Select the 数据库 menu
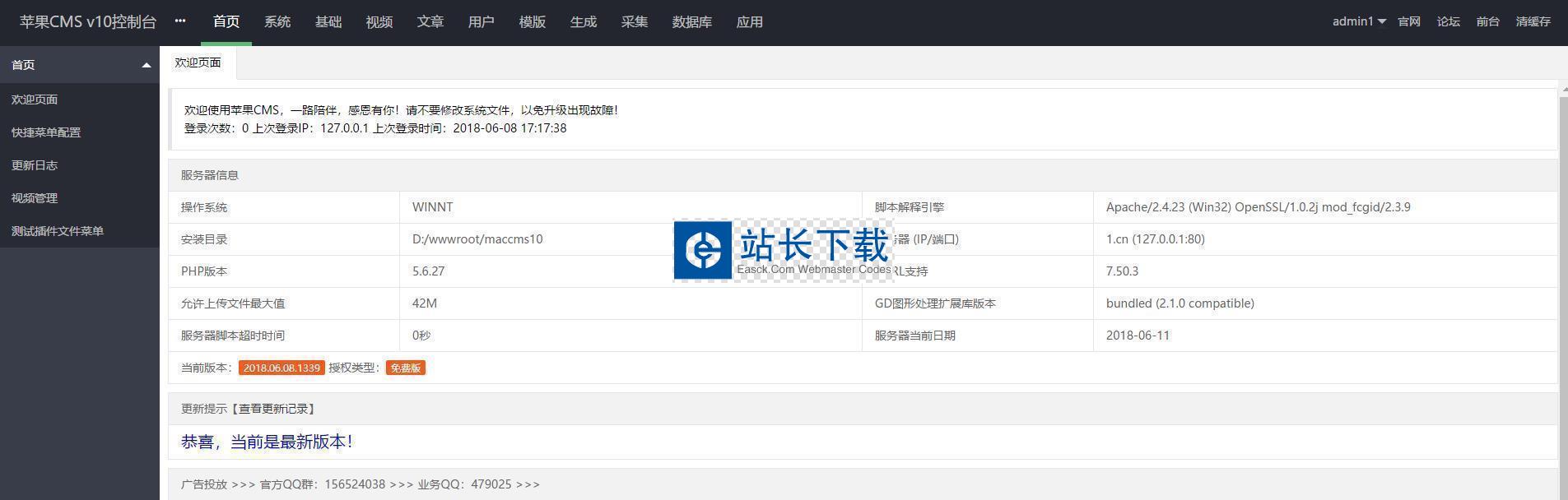 pos(692,22)
